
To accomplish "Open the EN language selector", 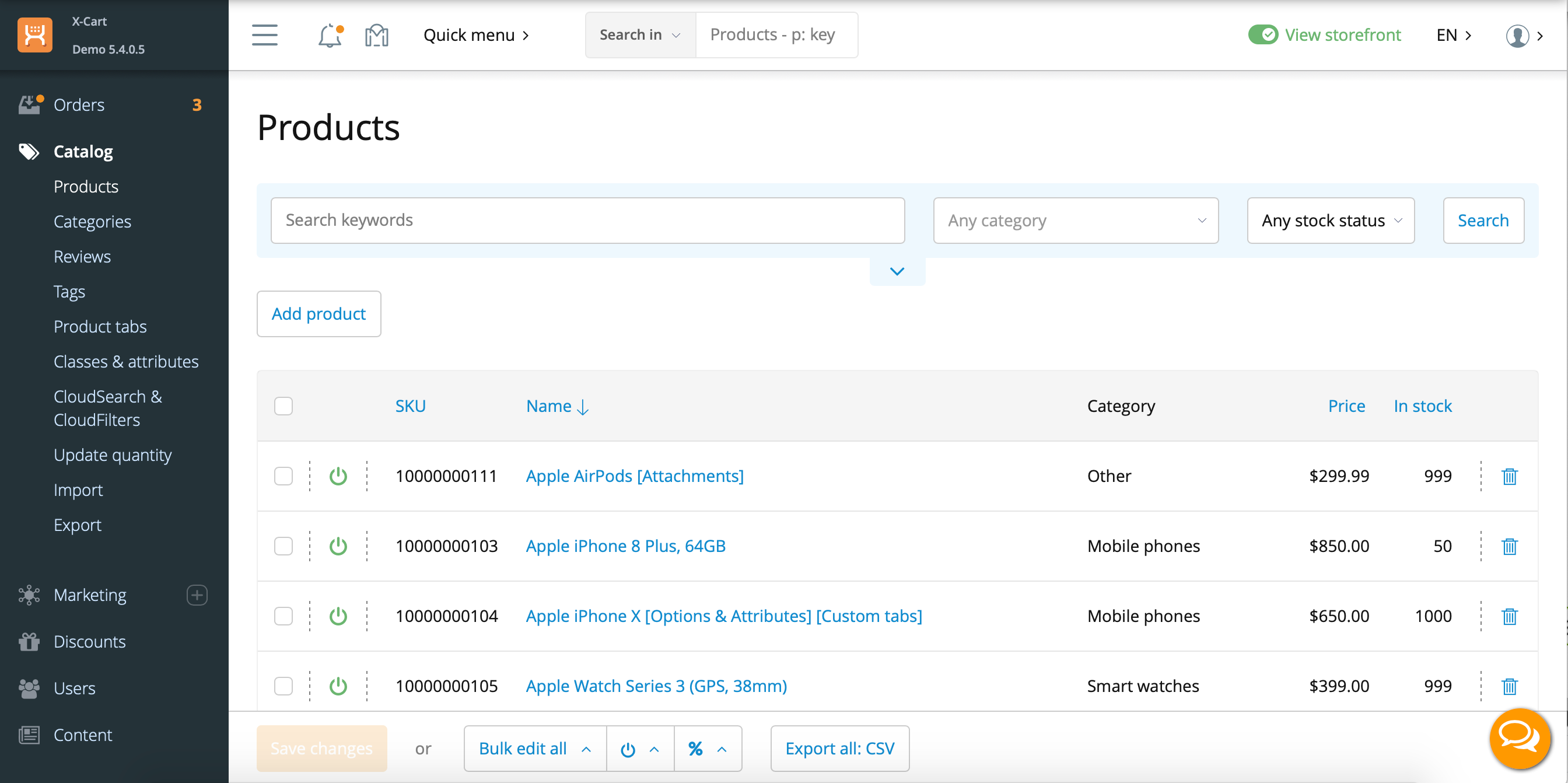I will pyautogui.click(x=1454, y=34).
